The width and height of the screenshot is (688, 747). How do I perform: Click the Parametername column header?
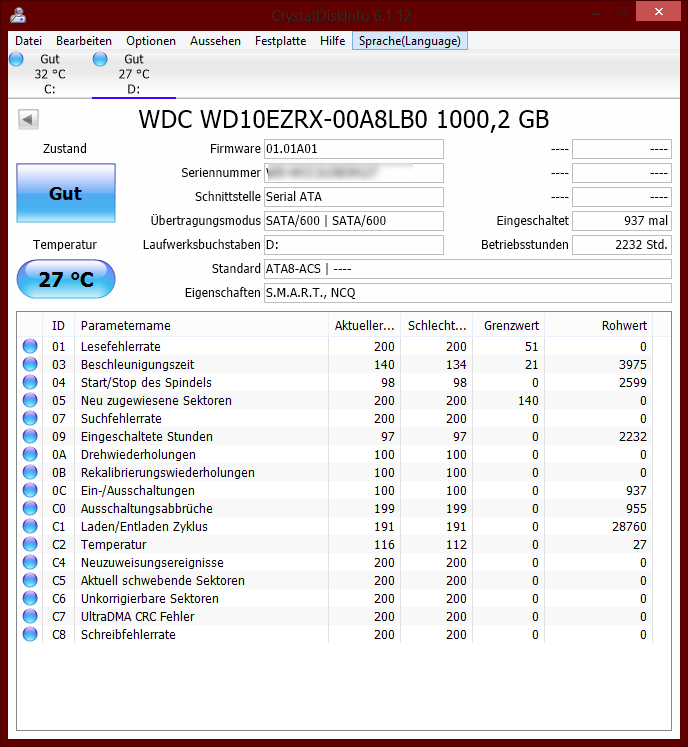(202, 326)
